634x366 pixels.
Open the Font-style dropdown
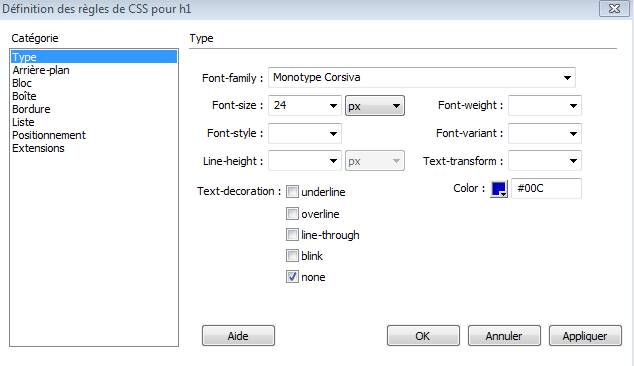[x=305, y=133]
